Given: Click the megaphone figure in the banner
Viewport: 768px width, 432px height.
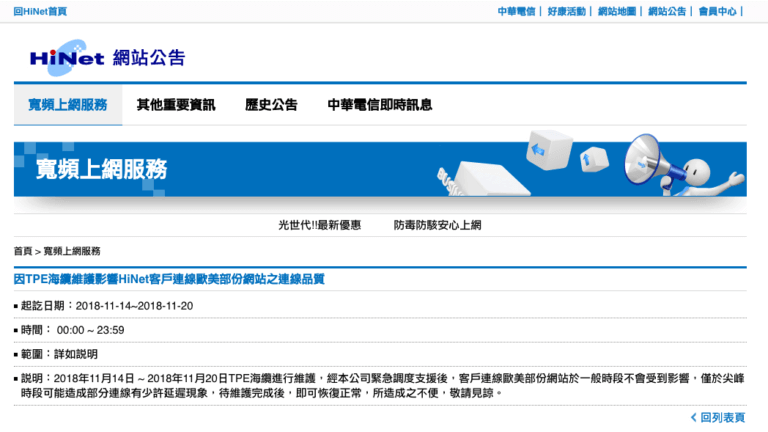Looking at the screenshot, I should [x=683, y=167].
